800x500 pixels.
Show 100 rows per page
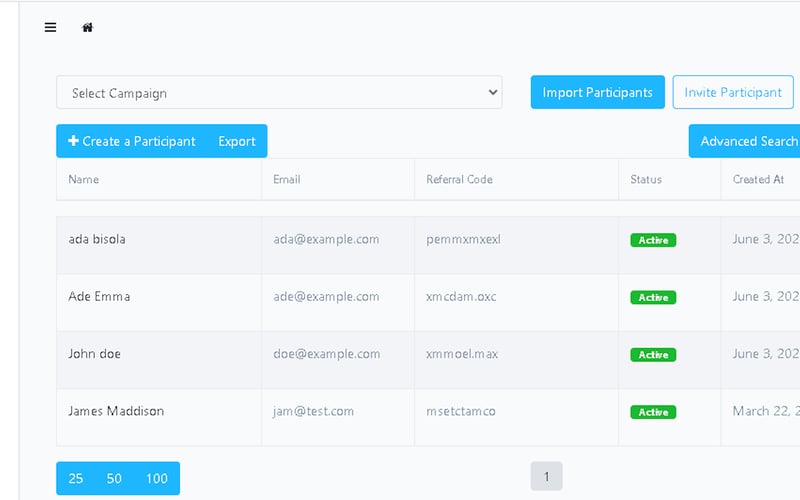[x=157, y=479]
